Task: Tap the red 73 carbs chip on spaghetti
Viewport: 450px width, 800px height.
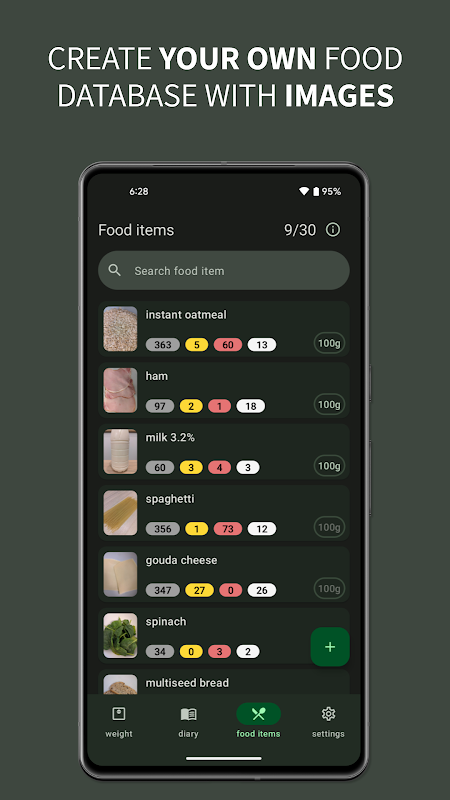Action: click(228, 529)
